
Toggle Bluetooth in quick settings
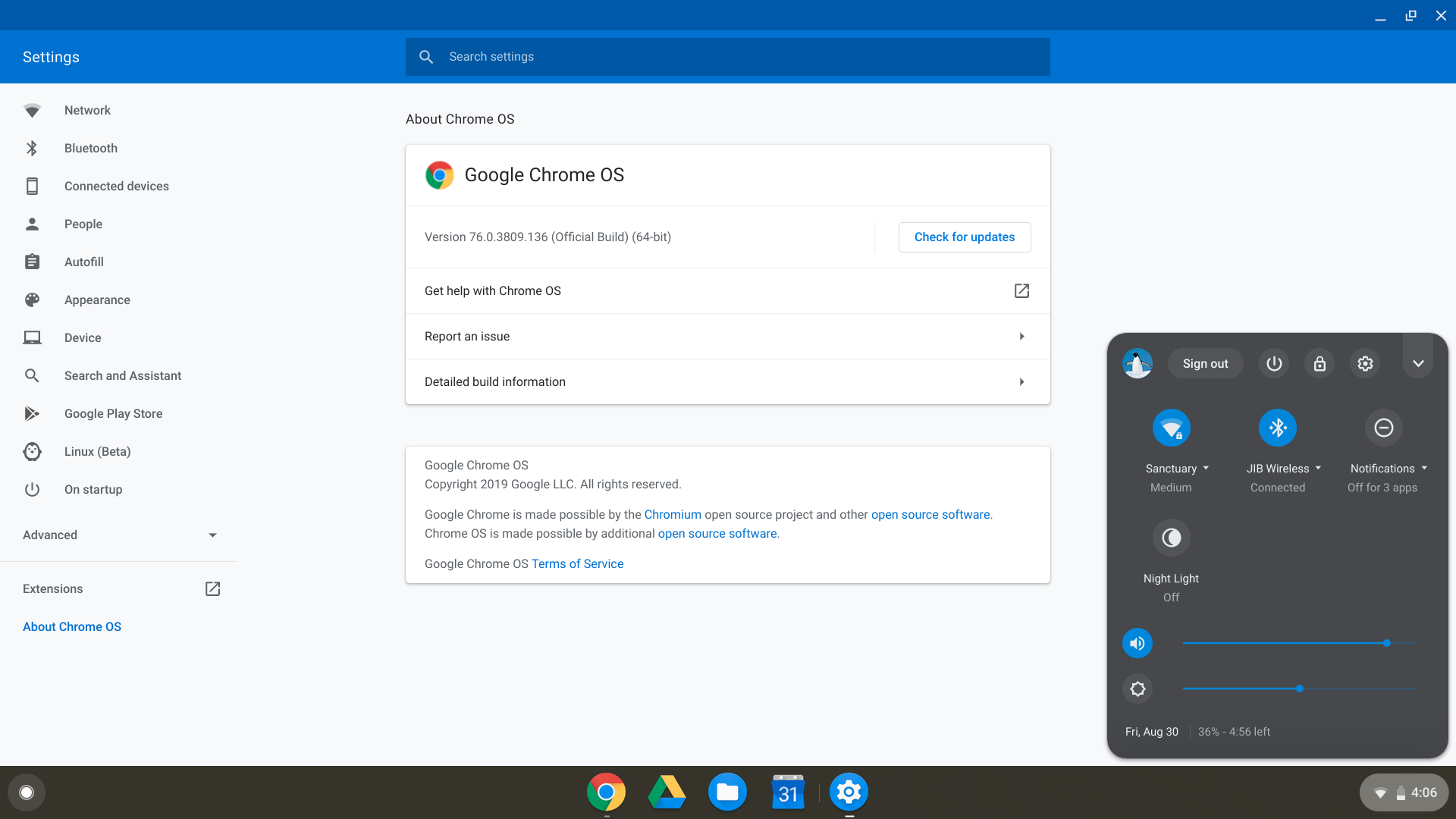[x=1277, y=428]
